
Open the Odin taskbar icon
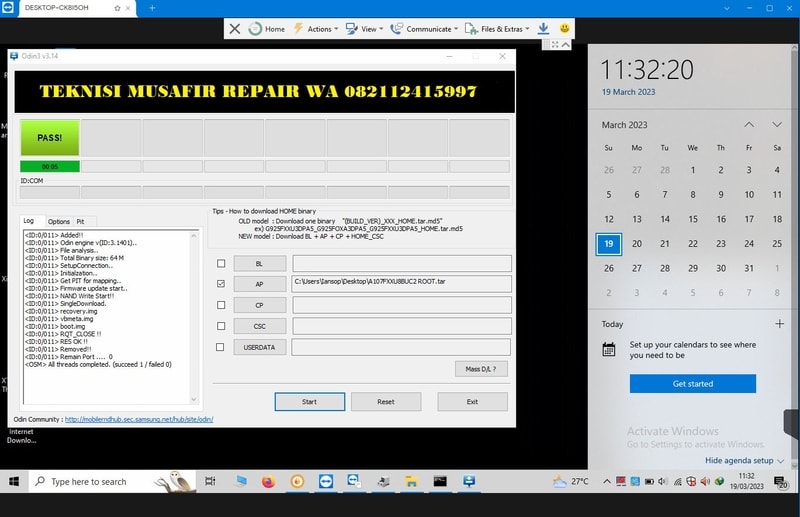pyautogui.click(x=469, y=481)
